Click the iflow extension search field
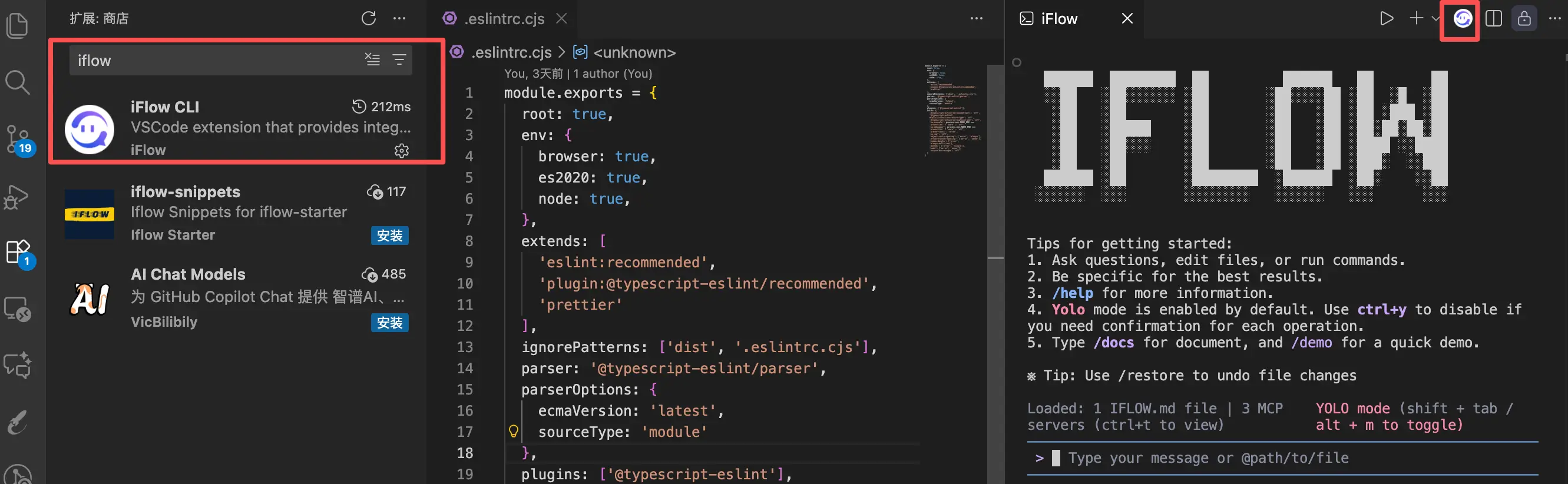The image size is (1568, 484). click(x=213, y=60)
